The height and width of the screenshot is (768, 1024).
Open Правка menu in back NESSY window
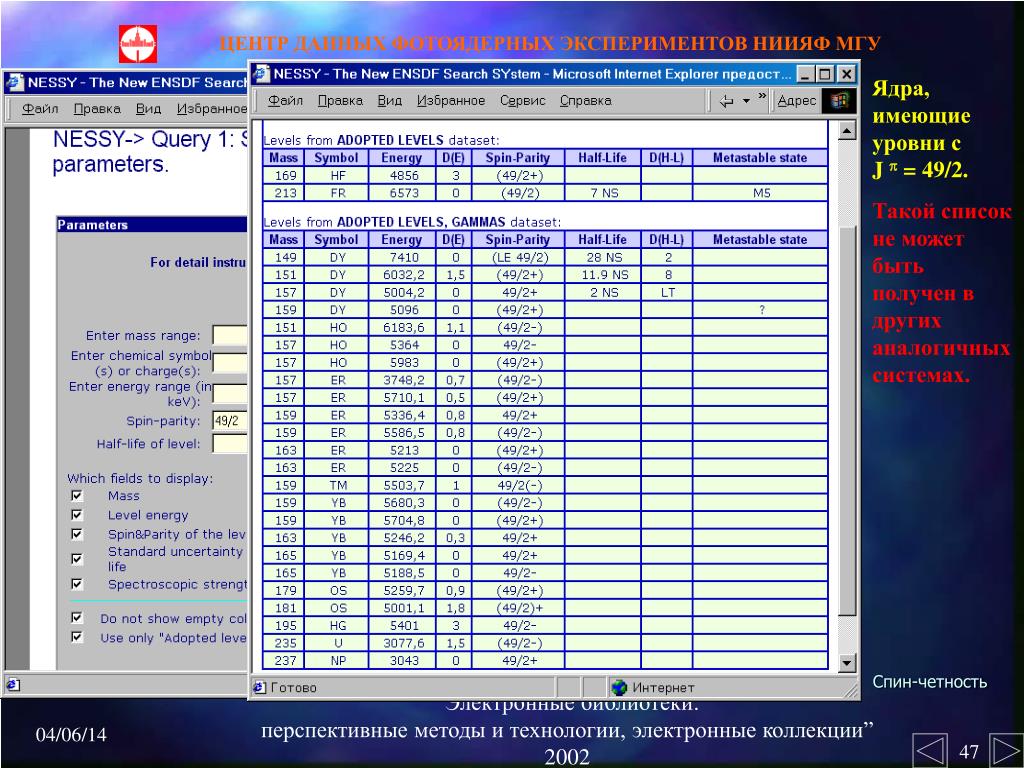point(97,109)
